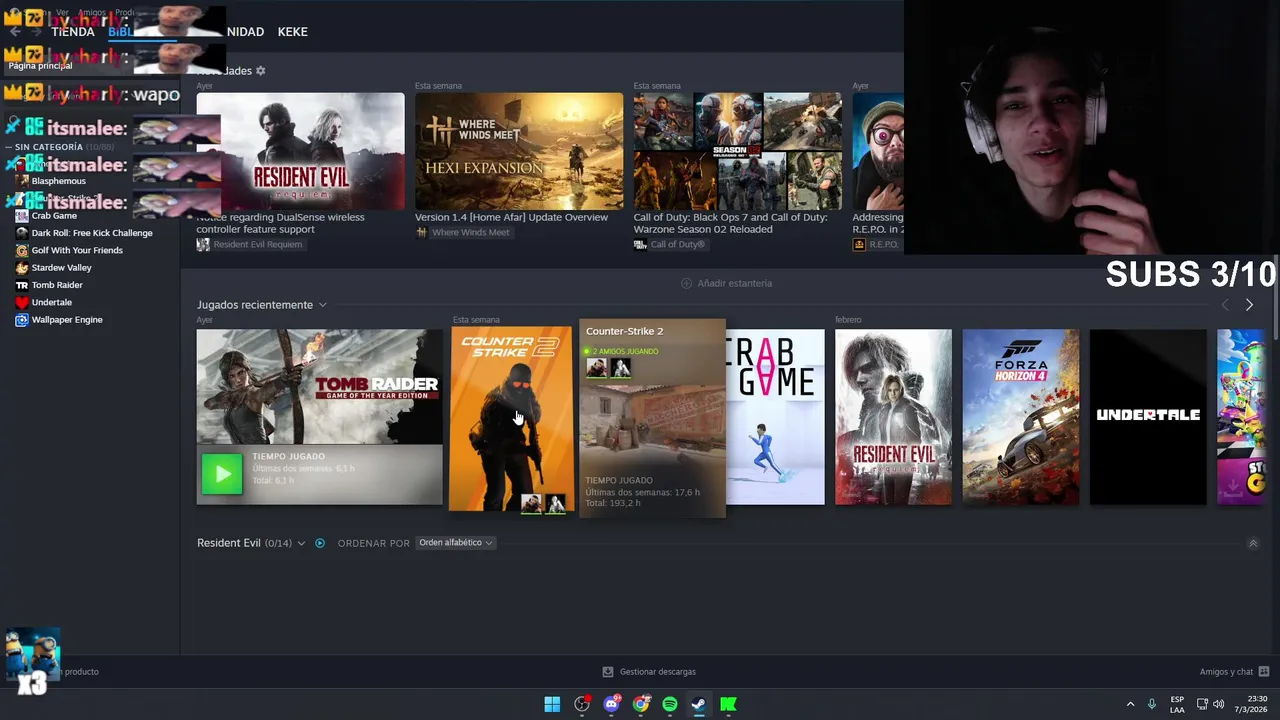Image resolution: width=1280 pixels, height=720 pixels.
Task: Click the Dark Roll soccer ball icon
Action: click(x=22, y=233)
